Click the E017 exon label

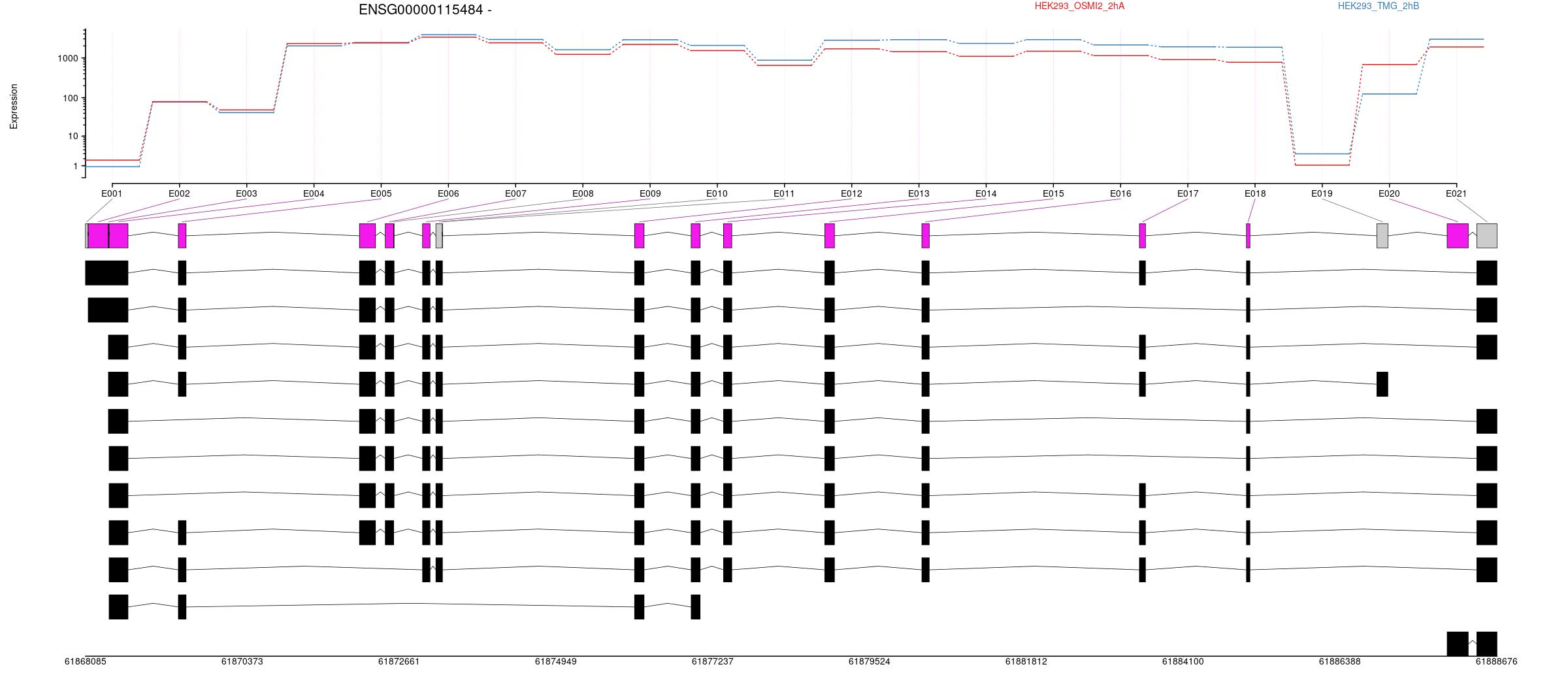1188,193
